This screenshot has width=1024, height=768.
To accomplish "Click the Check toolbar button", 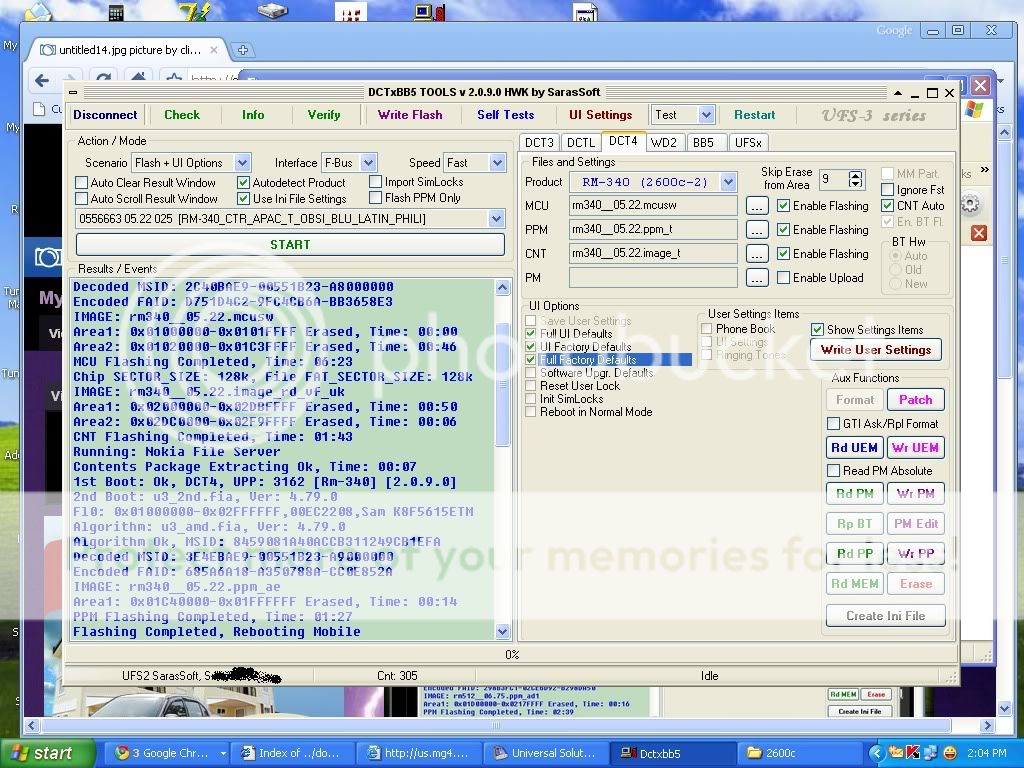I will (182, 115).
